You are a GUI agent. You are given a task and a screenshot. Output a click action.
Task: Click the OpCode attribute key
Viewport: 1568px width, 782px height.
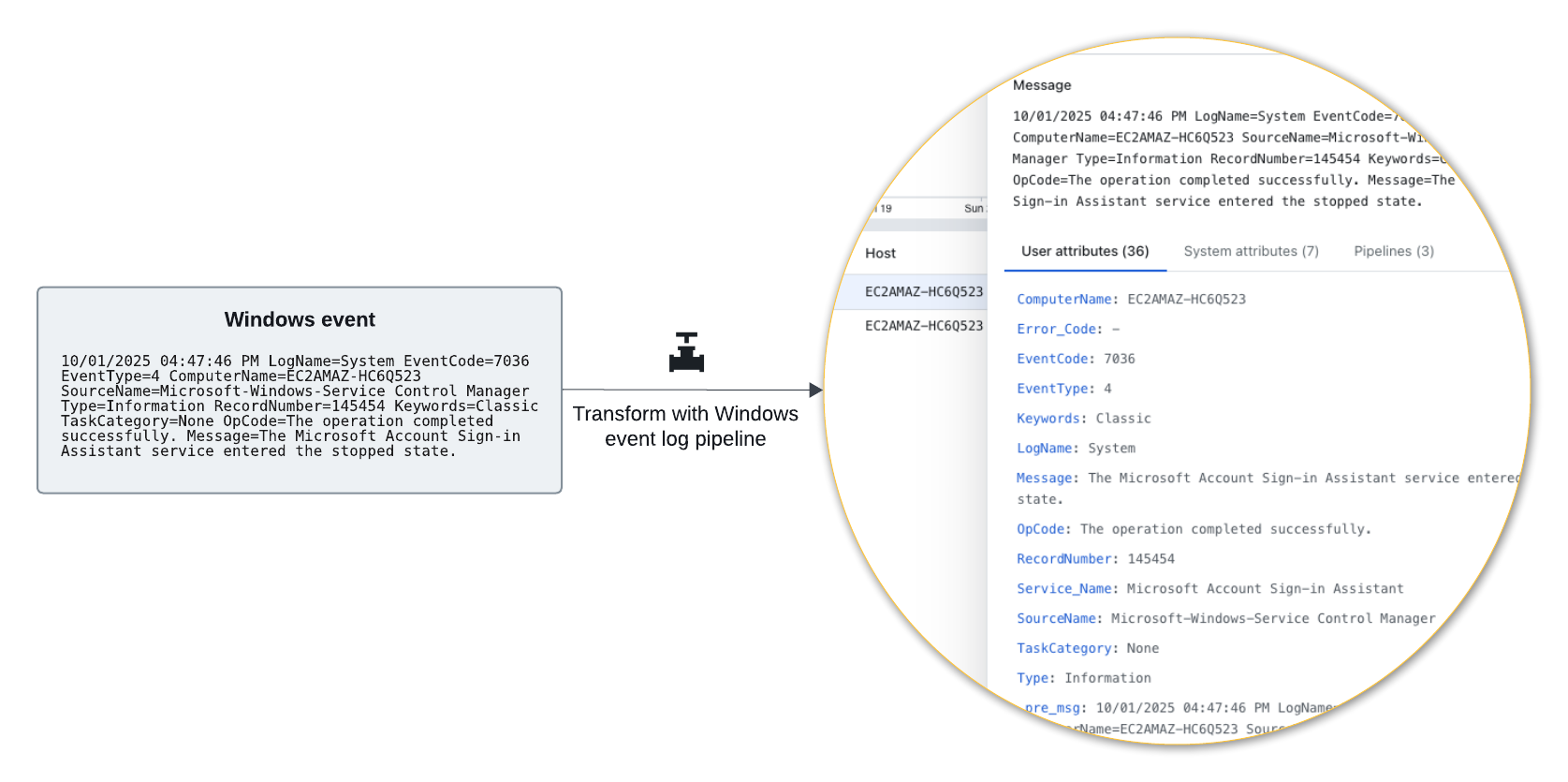coord(1040,529)
